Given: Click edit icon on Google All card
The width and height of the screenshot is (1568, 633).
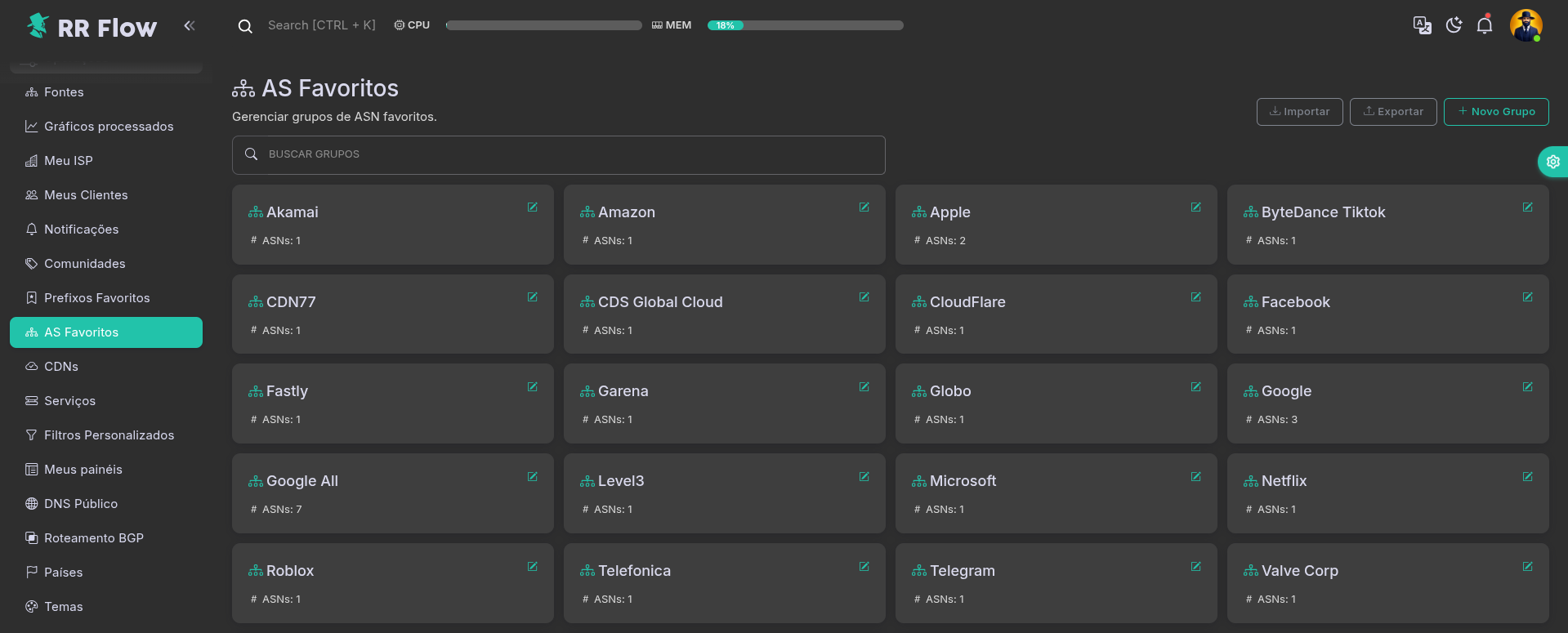Looking at the screenshot, I should [x=532, y=477].
